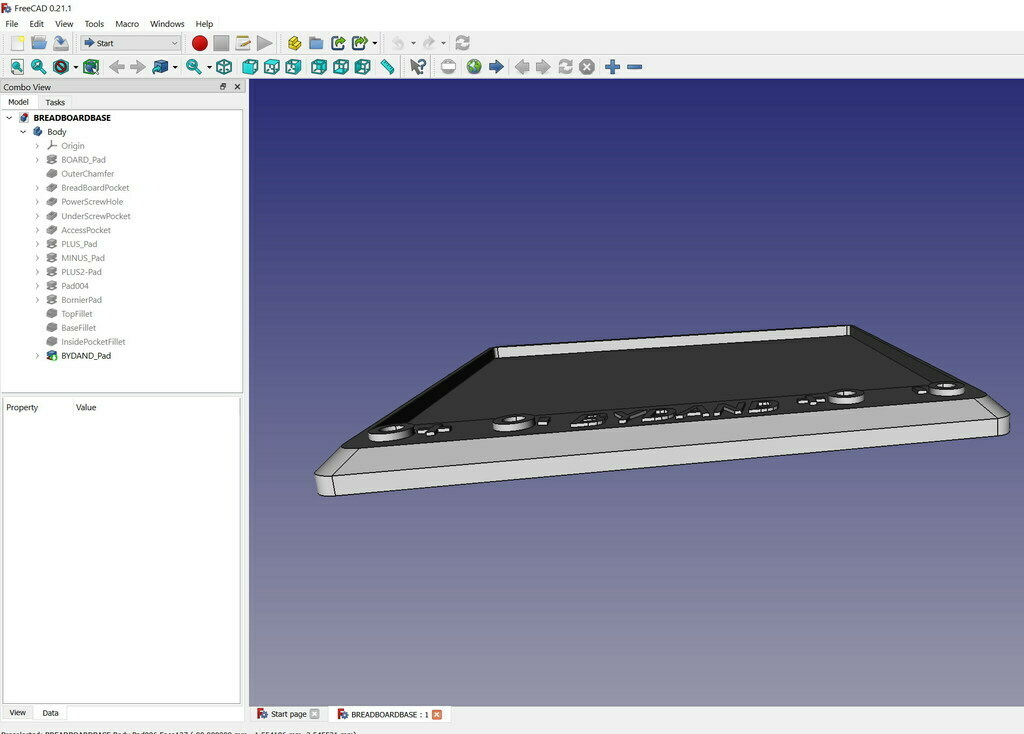
Task: Click Fit all view icon
Action: click(x=17, y=67)
